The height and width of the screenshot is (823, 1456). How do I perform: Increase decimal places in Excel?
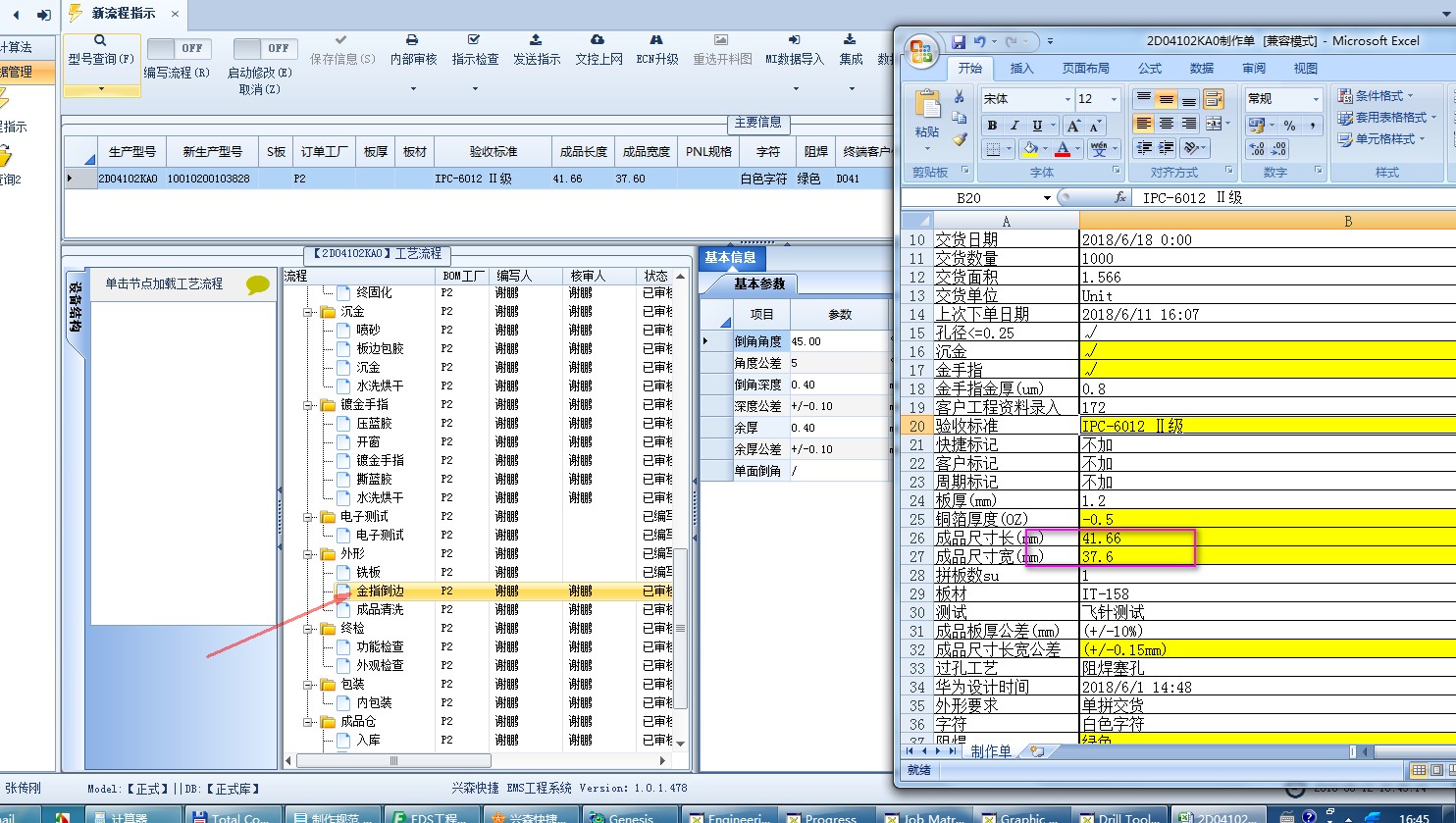point(1256,149)
